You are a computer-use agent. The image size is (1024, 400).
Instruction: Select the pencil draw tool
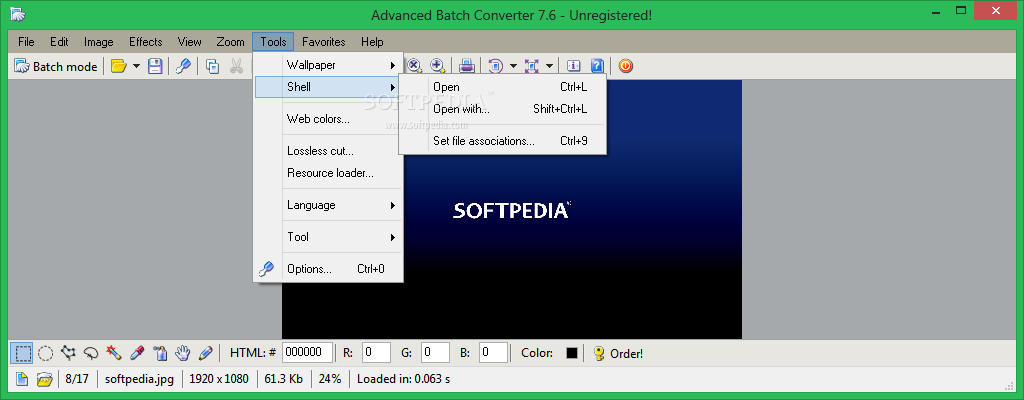206,354
